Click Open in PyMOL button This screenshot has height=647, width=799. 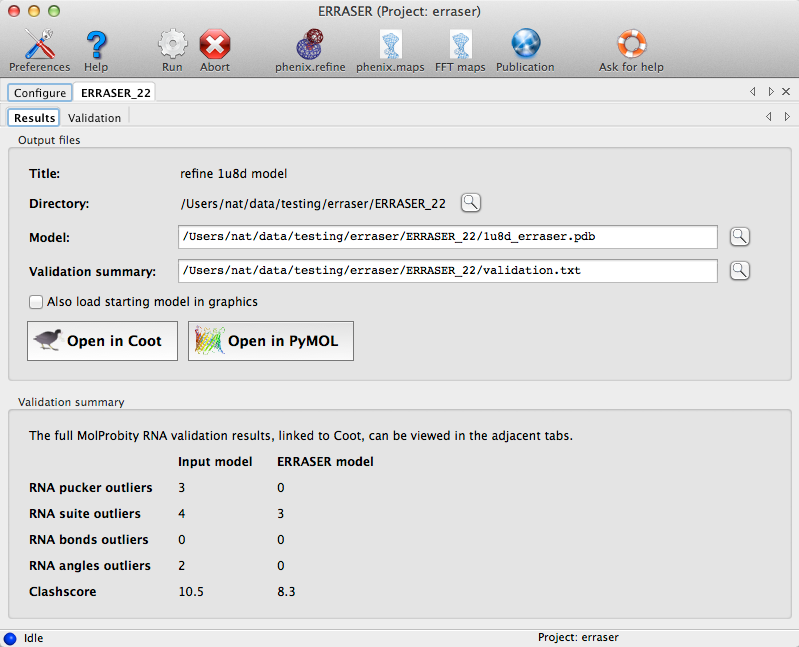271,341
